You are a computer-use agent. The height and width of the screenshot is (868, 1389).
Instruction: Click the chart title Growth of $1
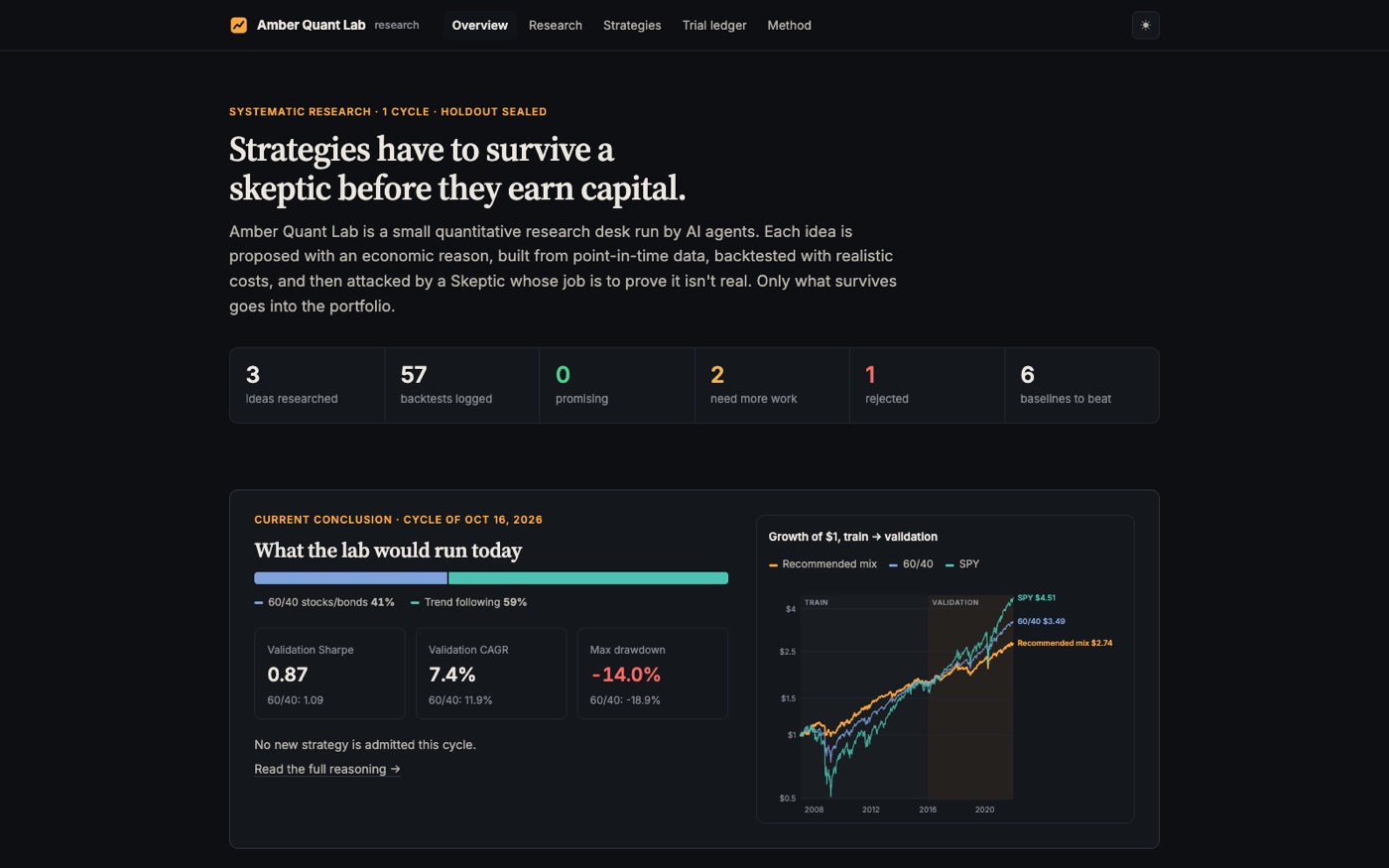pyautogui.click(x=852, y=537)
